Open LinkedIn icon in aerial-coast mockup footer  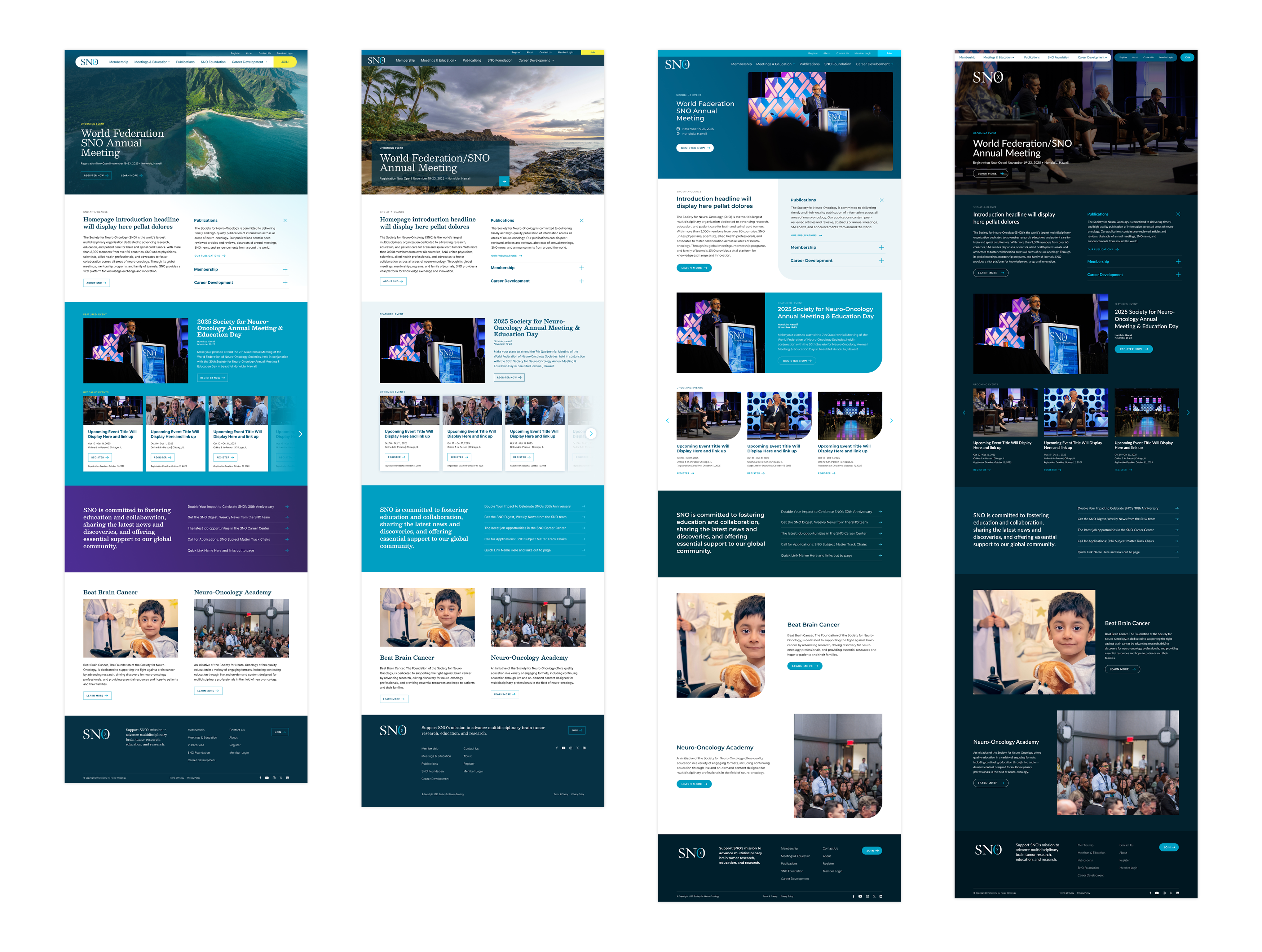pyautogui.click(x=287, y=778)
